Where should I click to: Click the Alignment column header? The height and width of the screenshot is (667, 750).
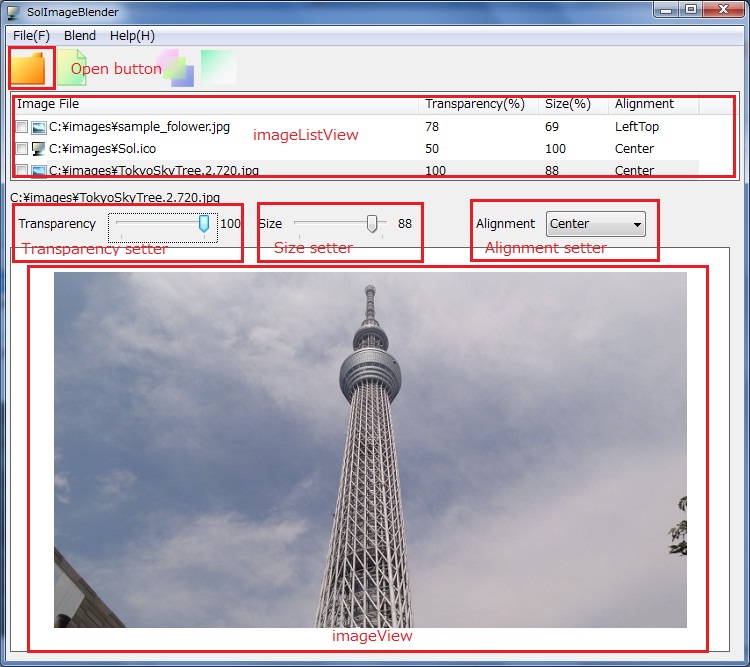[x=653, y=104]
